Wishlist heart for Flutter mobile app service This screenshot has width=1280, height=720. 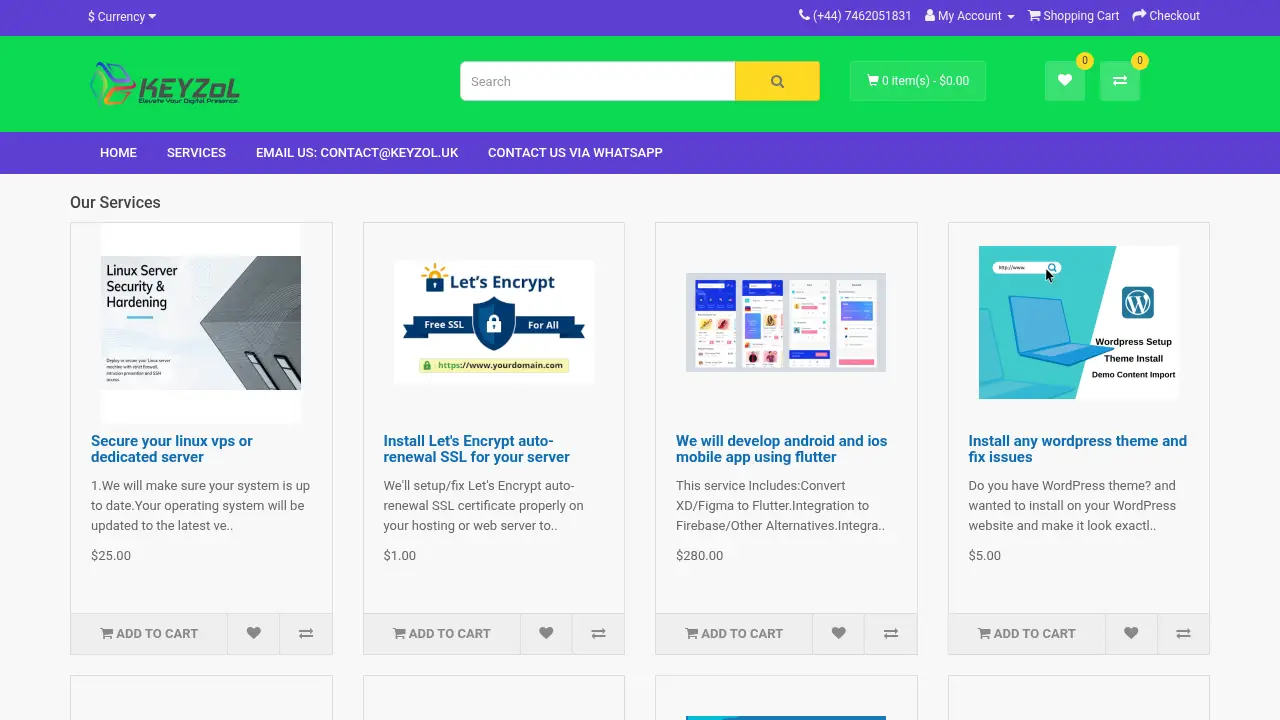[839, 633]
